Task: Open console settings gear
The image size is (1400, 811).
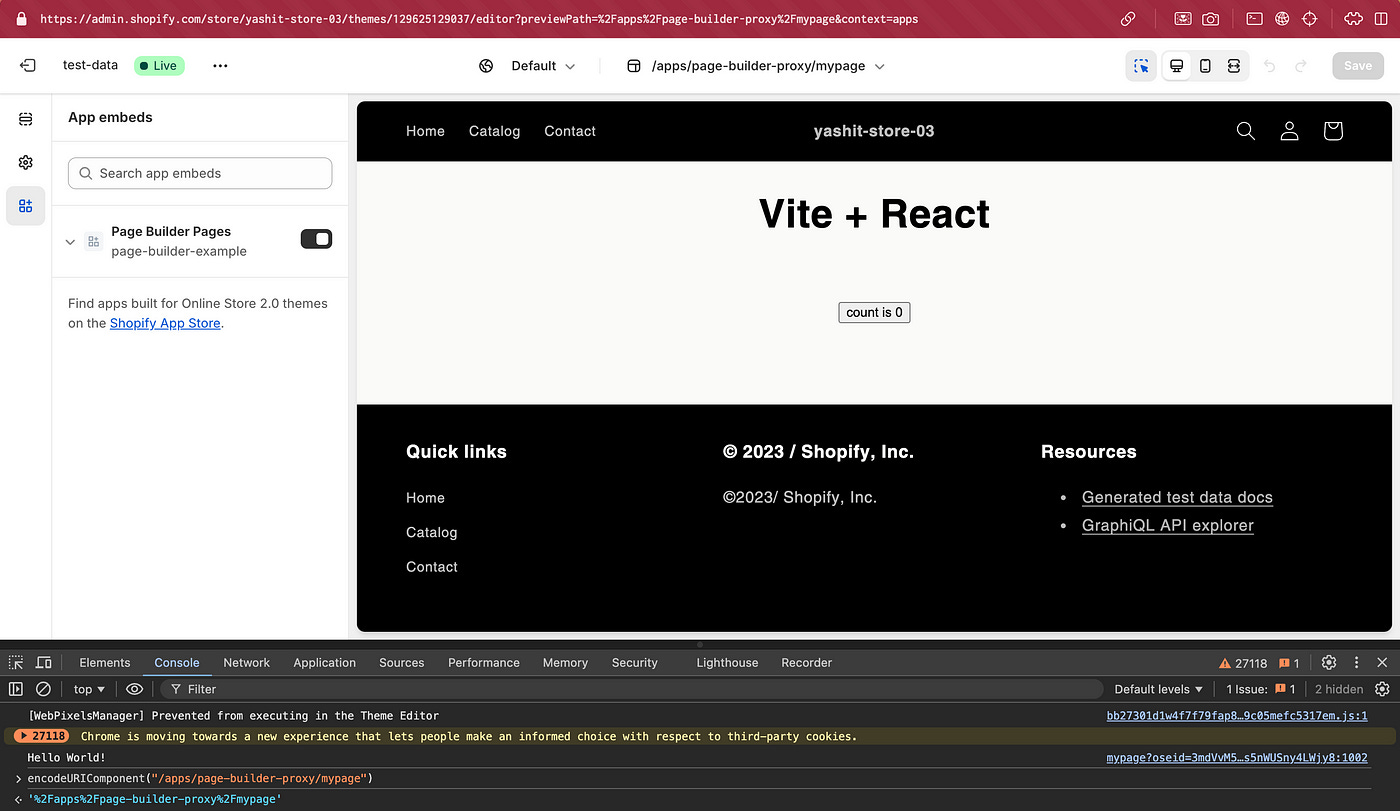Action: point(1382,689)
